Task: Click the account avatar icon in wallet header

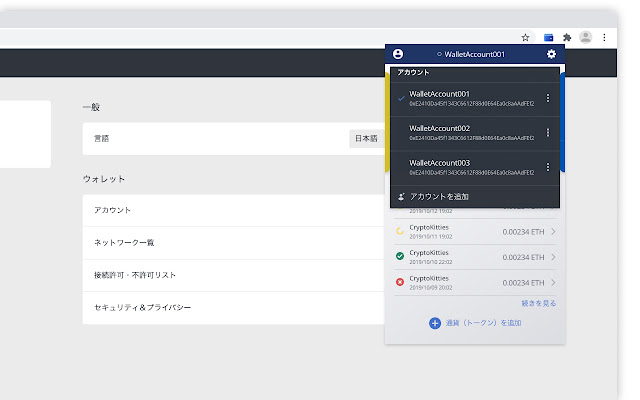Action: (x=398, y=54)
